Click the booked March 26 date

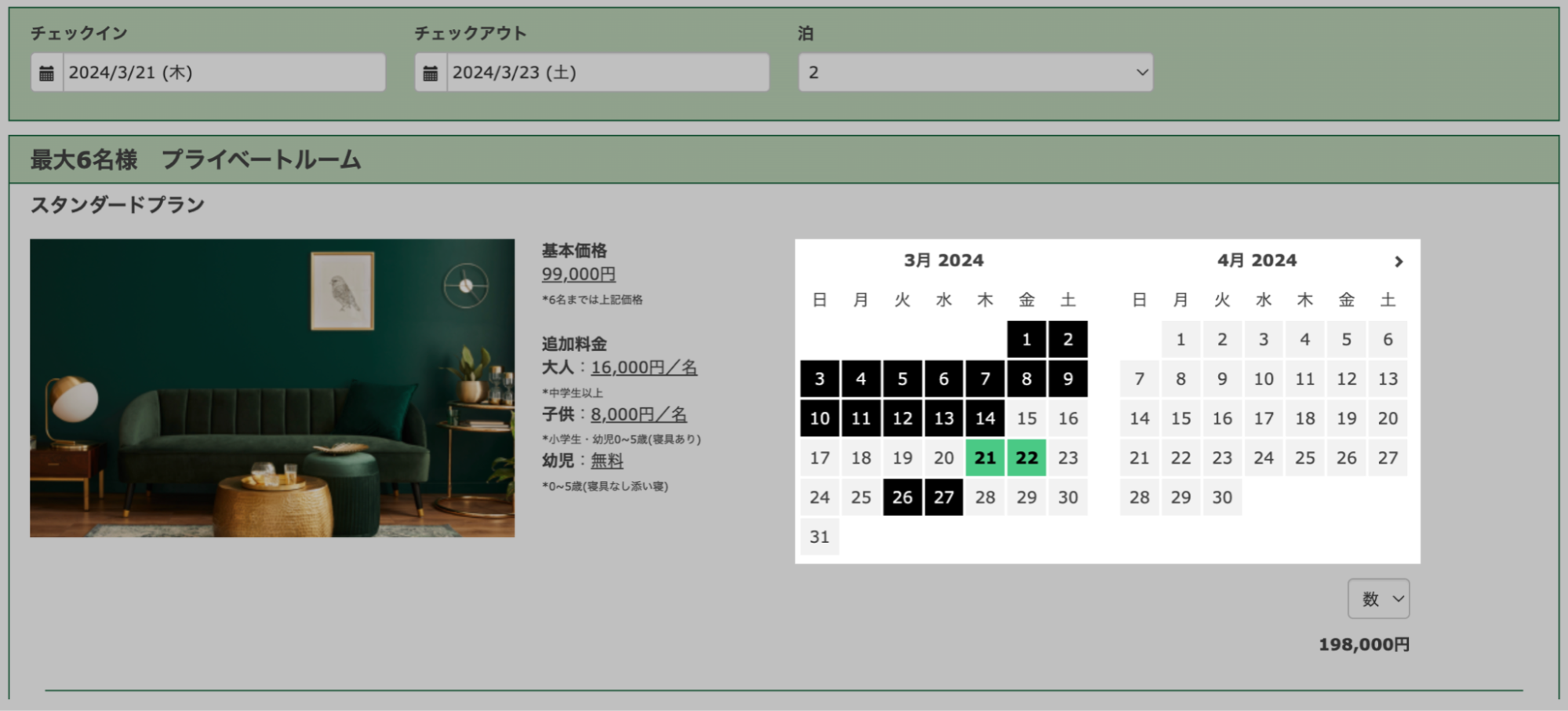point(902,497)
